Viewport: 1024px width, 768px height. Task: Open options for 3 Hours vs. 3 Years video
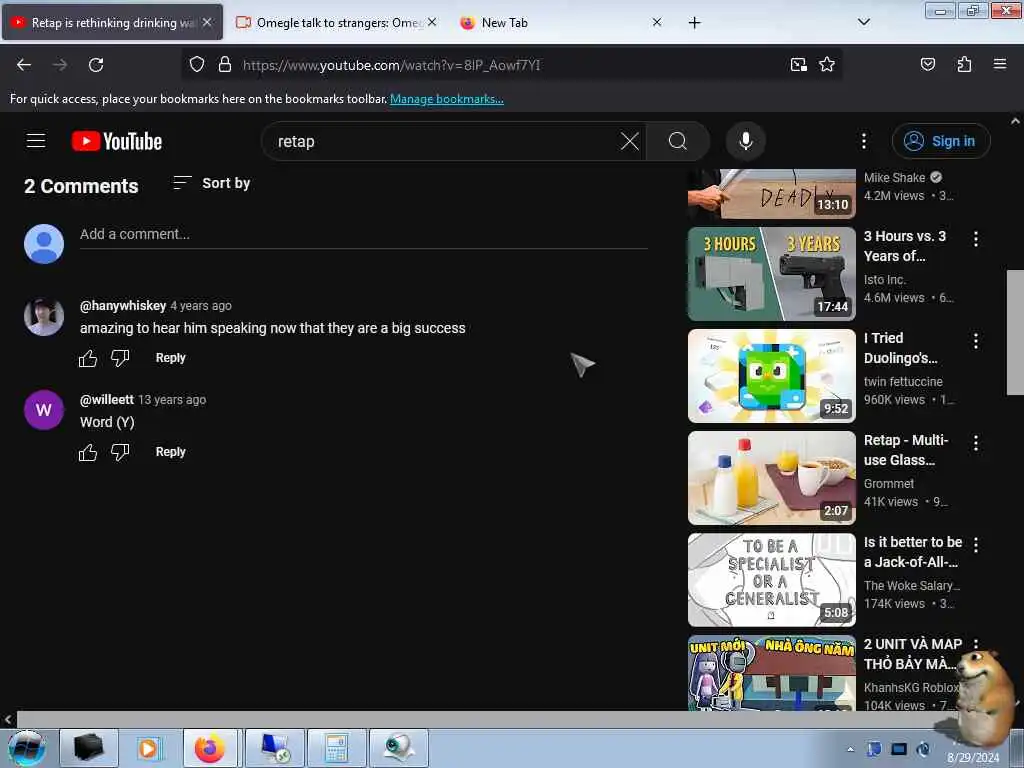click(x=976, y=239)
